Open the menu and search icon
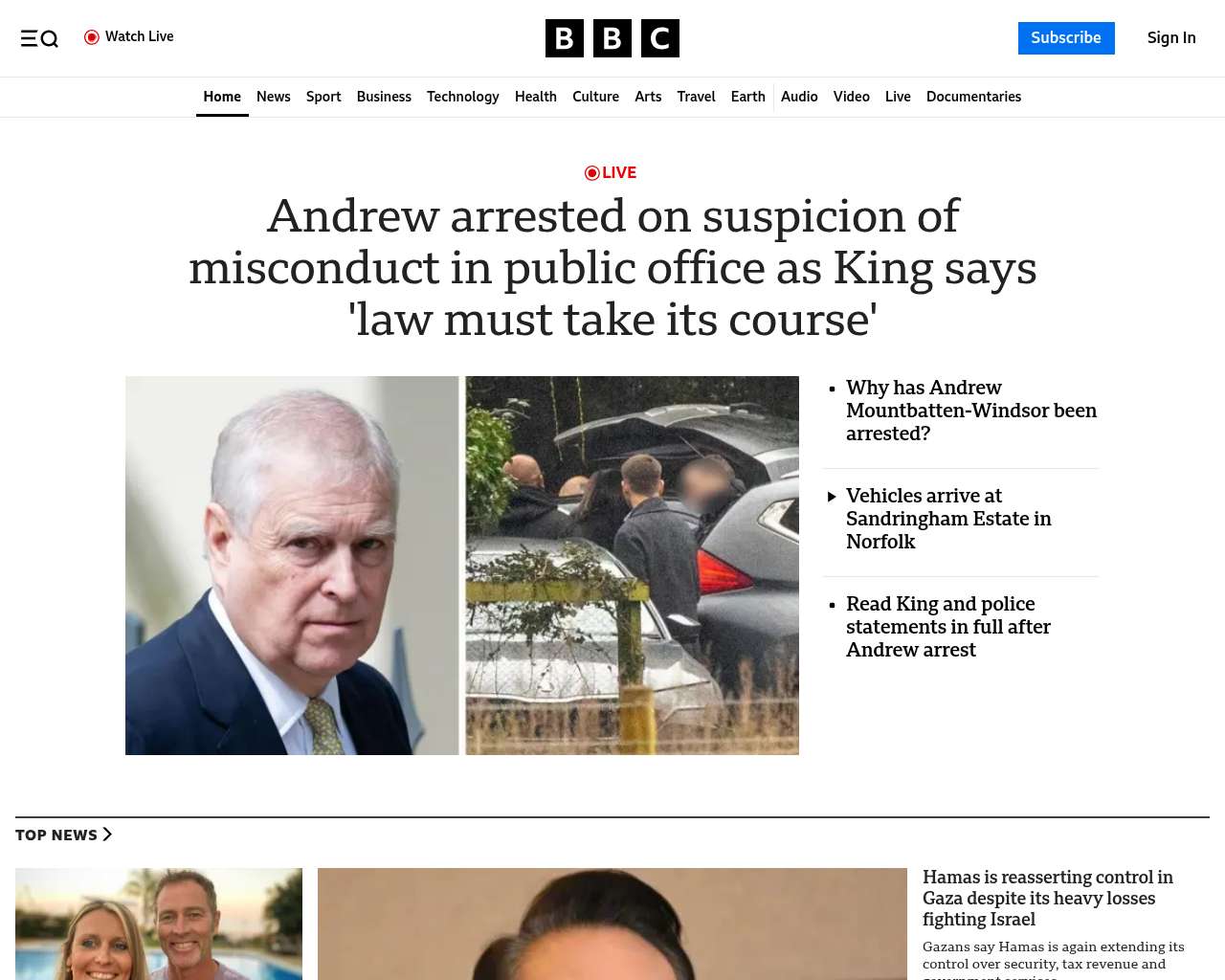 [39, 38]
